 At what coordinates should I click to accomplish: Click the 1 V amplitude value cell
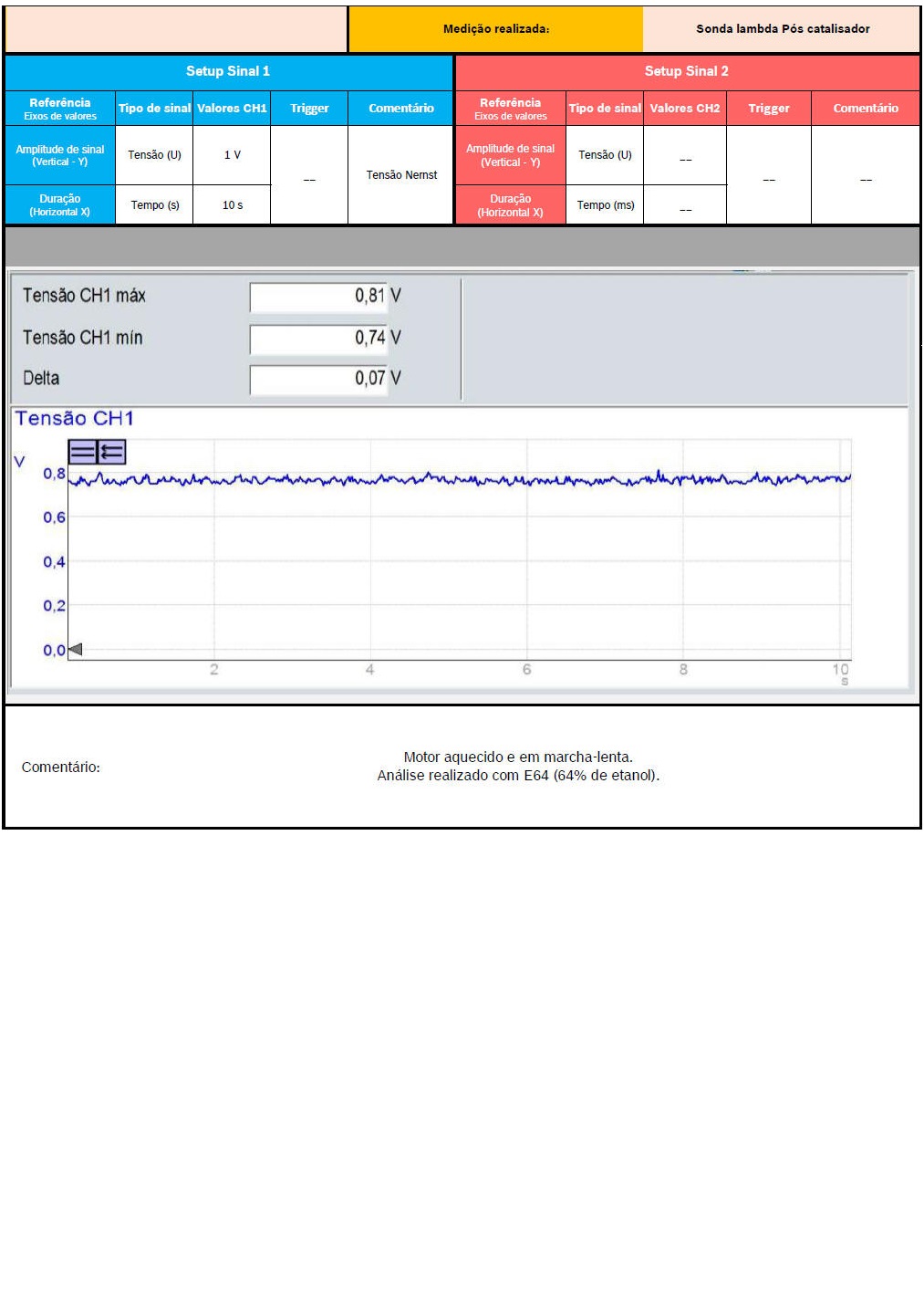point(232,155)
